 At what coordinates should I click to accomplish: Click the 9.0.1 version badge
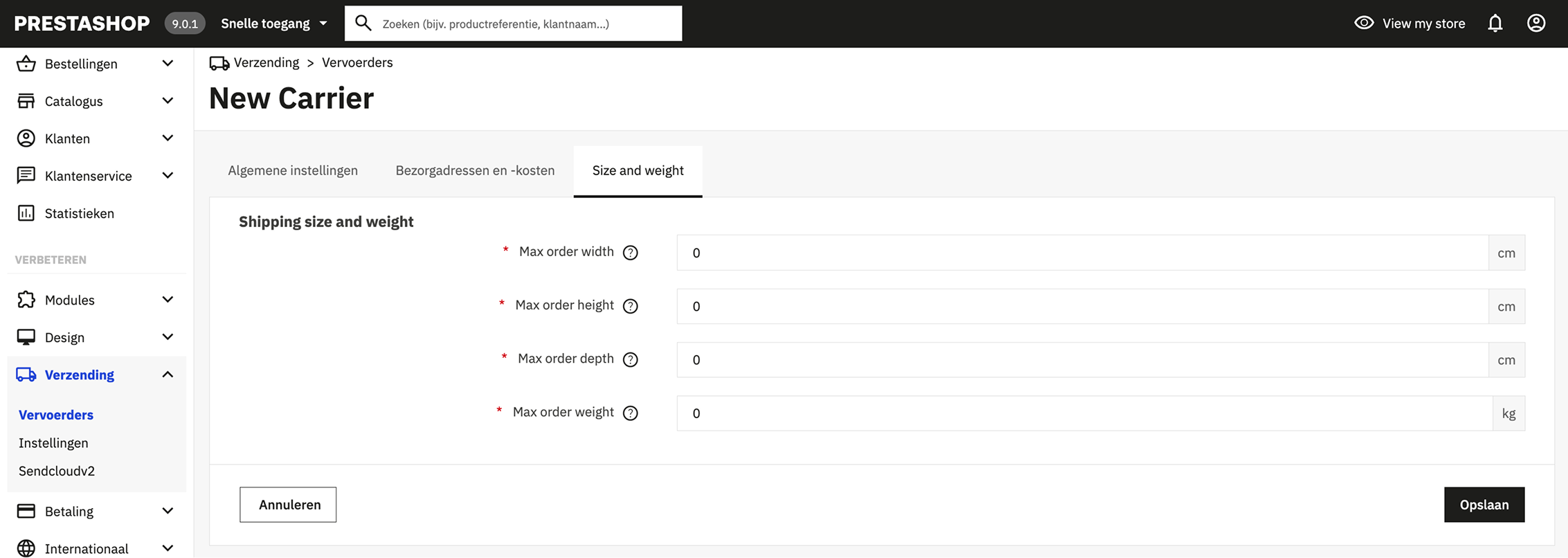click(184, 24)
